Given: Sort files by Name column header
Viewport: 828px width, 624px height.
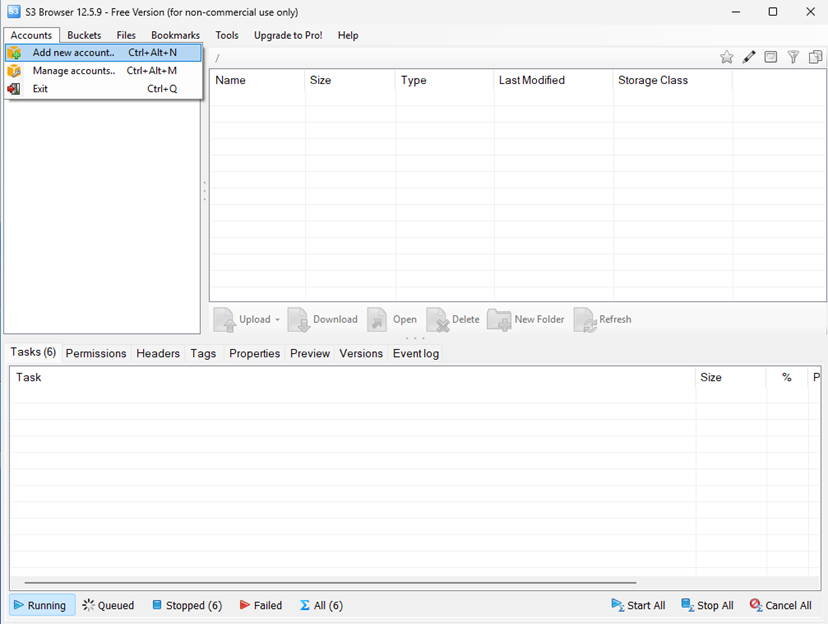Looking at the screenshot, I should (x=258, y=80).
